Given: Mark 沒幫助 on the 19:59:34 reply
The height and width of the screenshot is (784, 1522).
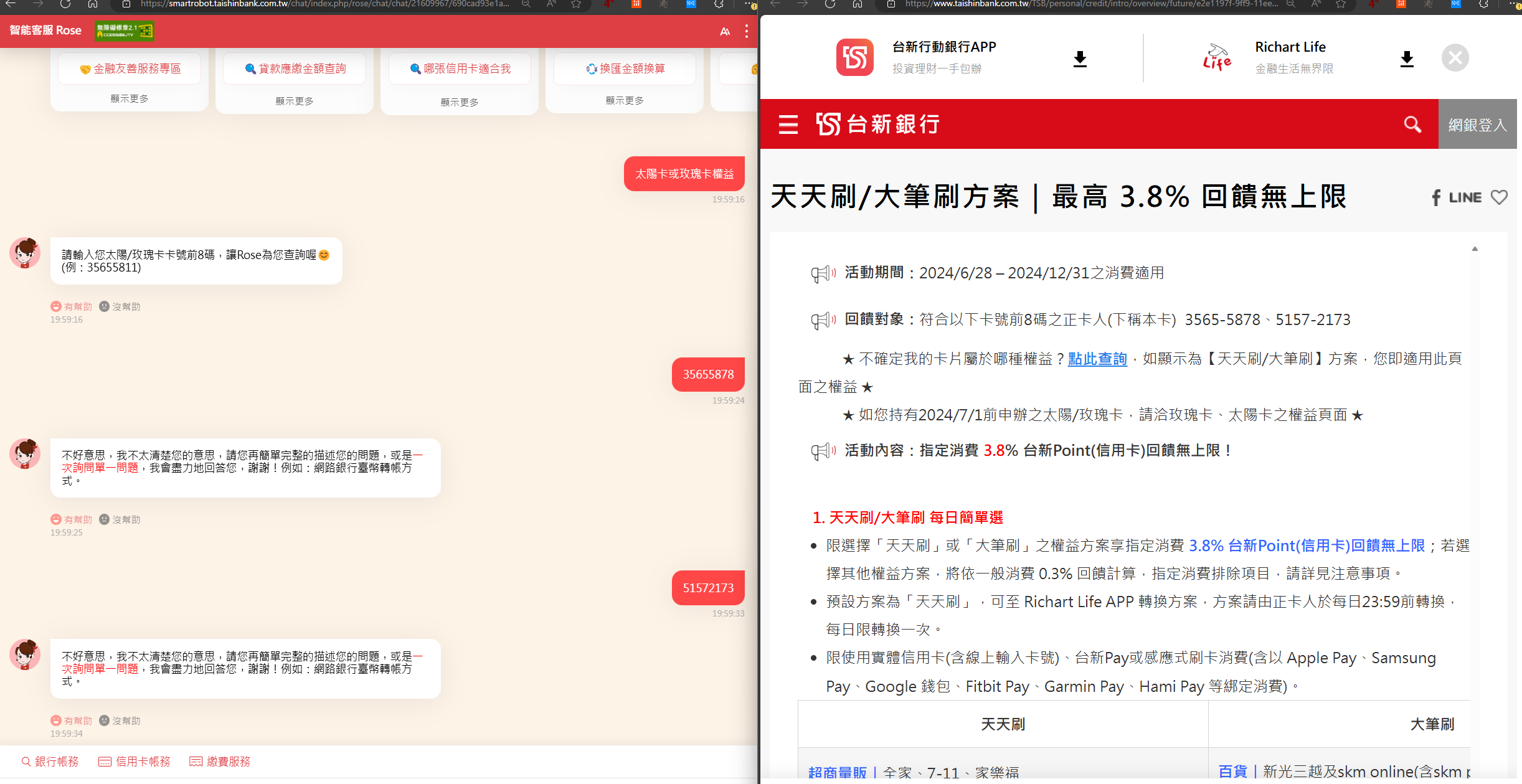Looking at the screenshot, I should pyautogui.click(x=120, y=720).
